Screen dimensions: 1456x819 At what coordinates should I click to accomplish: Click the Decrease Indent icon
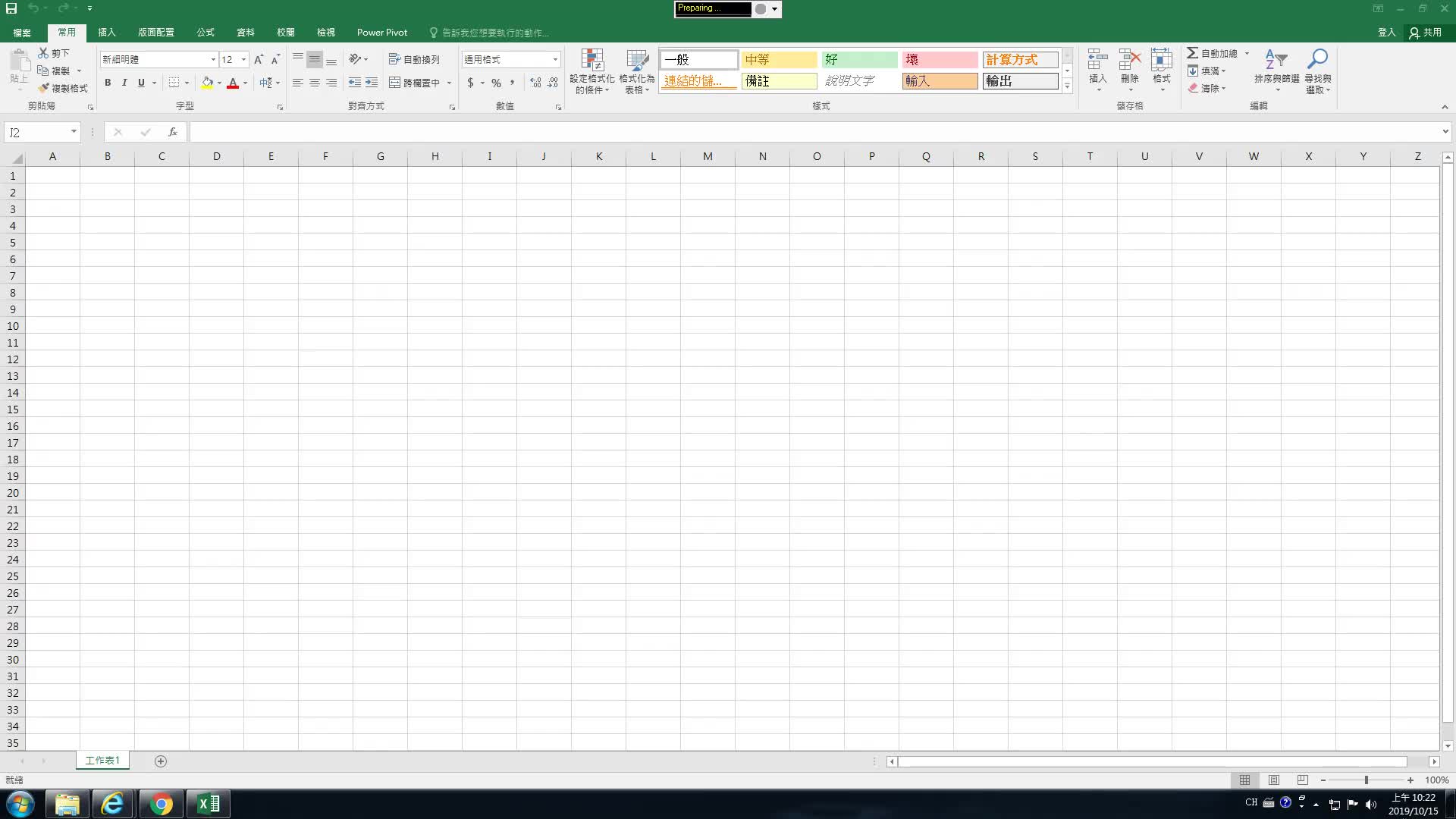[x=354, y=83]
